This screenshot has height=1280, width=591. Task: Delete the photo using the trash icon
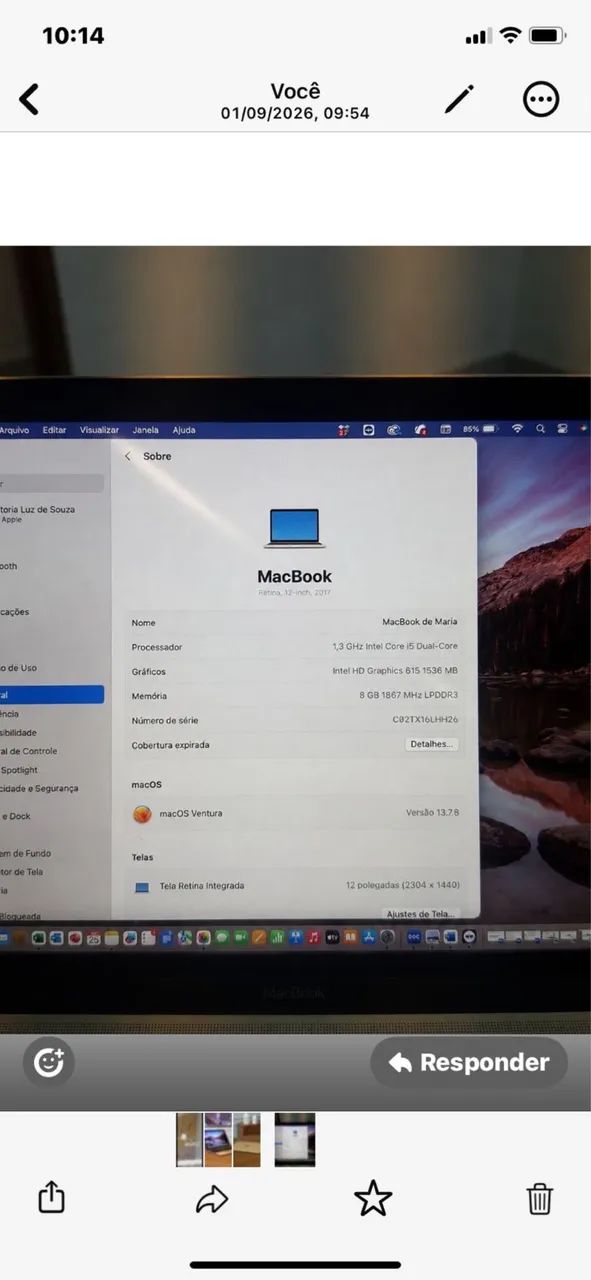click(540, 1198)
